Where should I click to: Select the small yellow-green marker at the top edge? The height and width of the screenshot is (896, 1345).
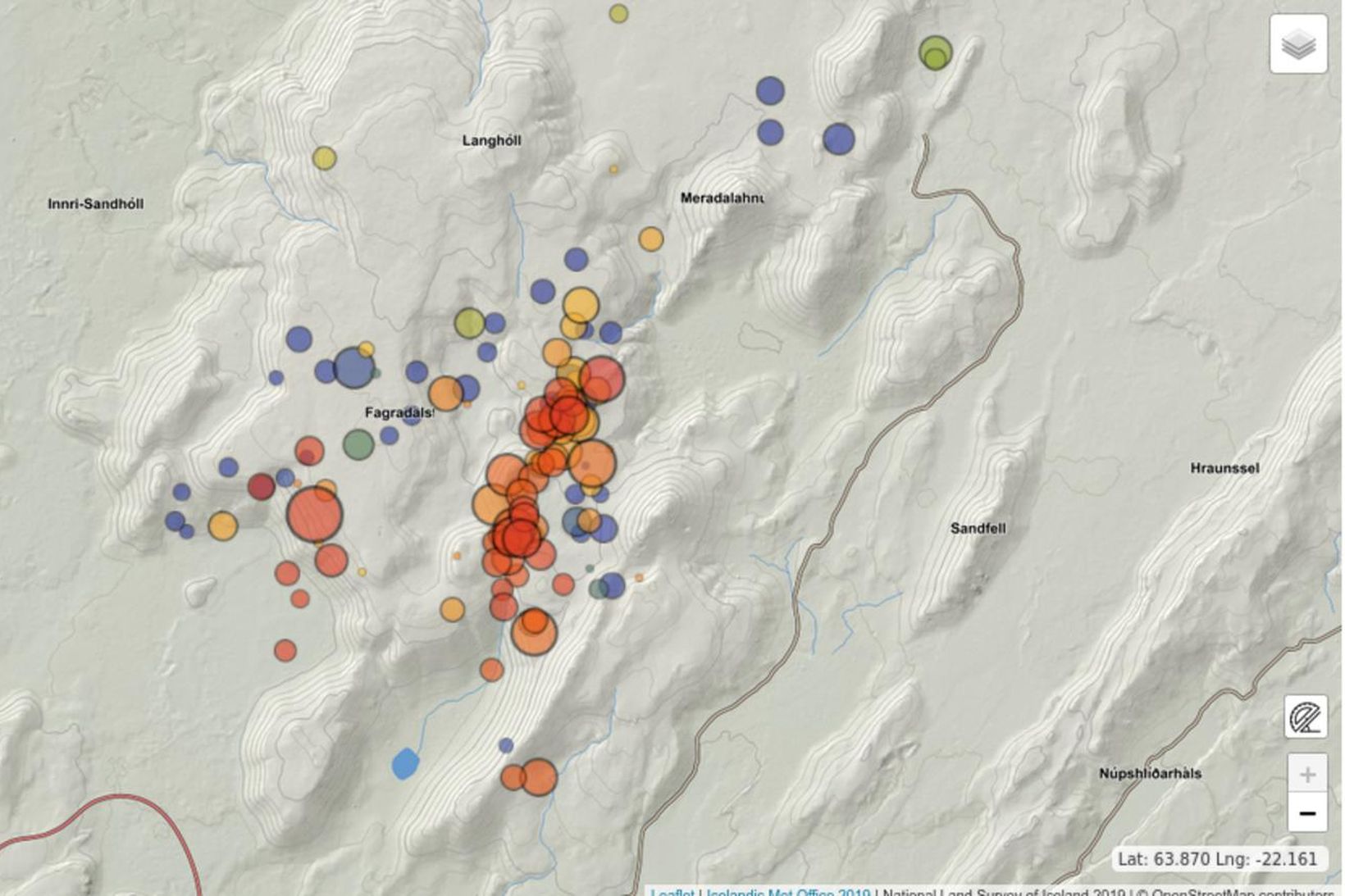pyautogui.click(x=618, y=13)
